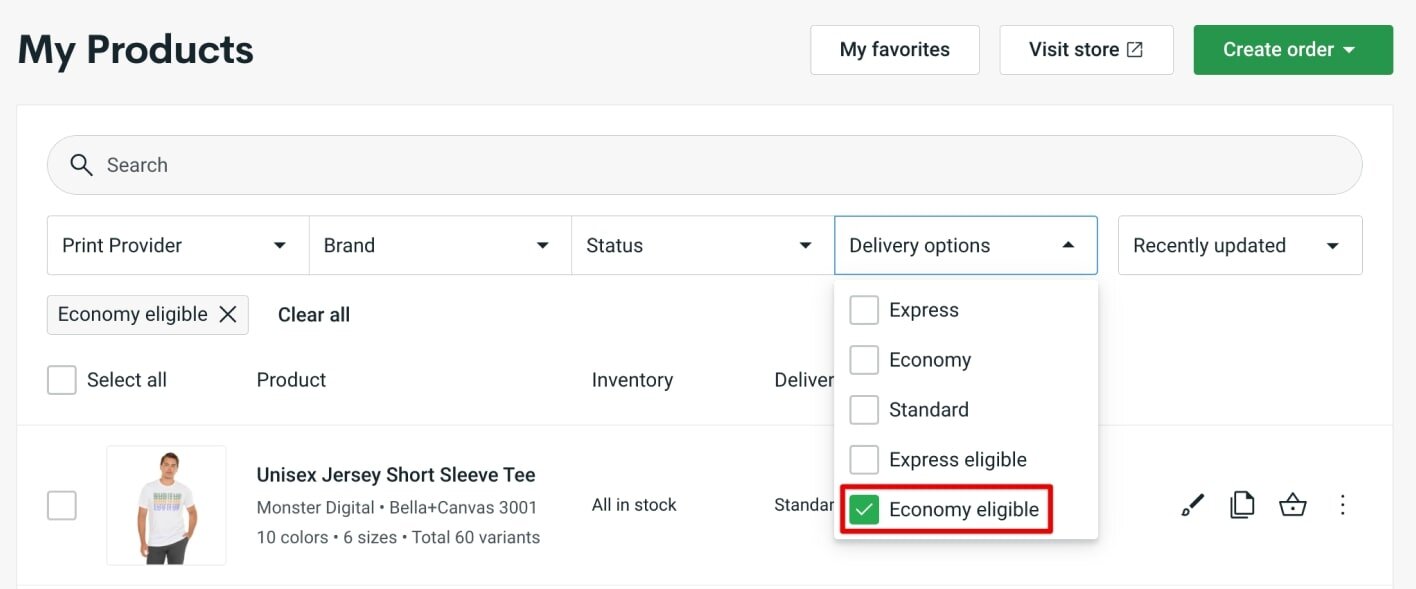This screenshot has height=589, width=1416.
Task: Select the Unisex Jersey Short Sleeve Tee checkbox
Action: click(x=62, y=505)
